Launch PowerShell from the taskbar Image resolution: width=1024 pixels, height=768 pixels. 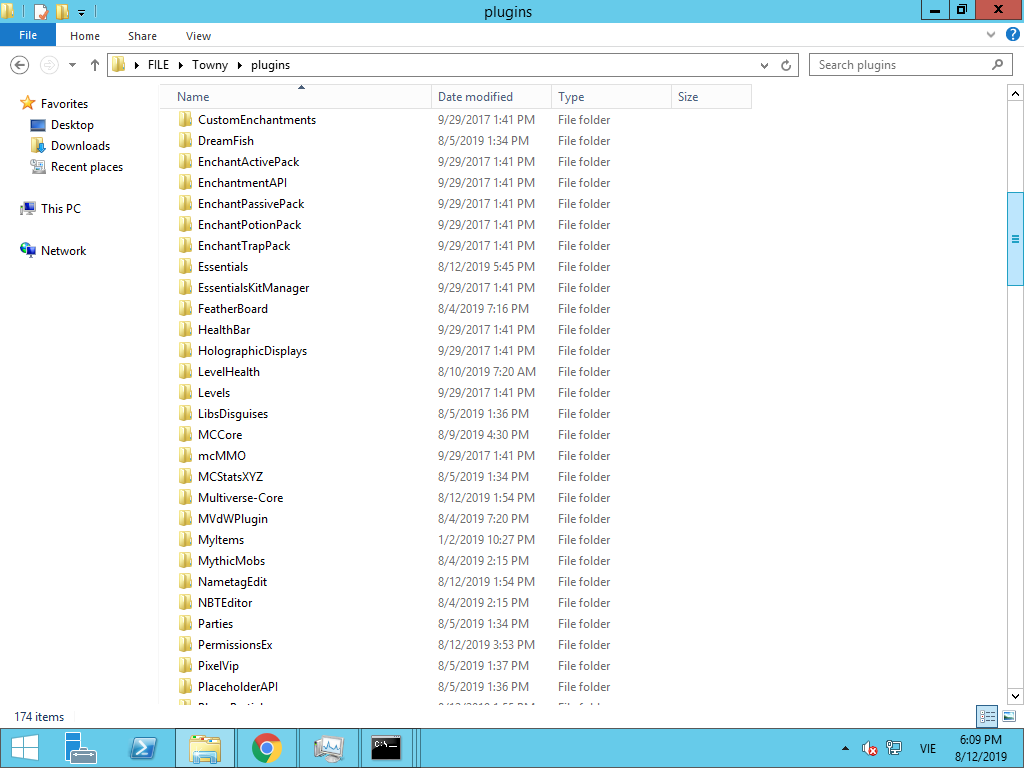tap(143, 748)
